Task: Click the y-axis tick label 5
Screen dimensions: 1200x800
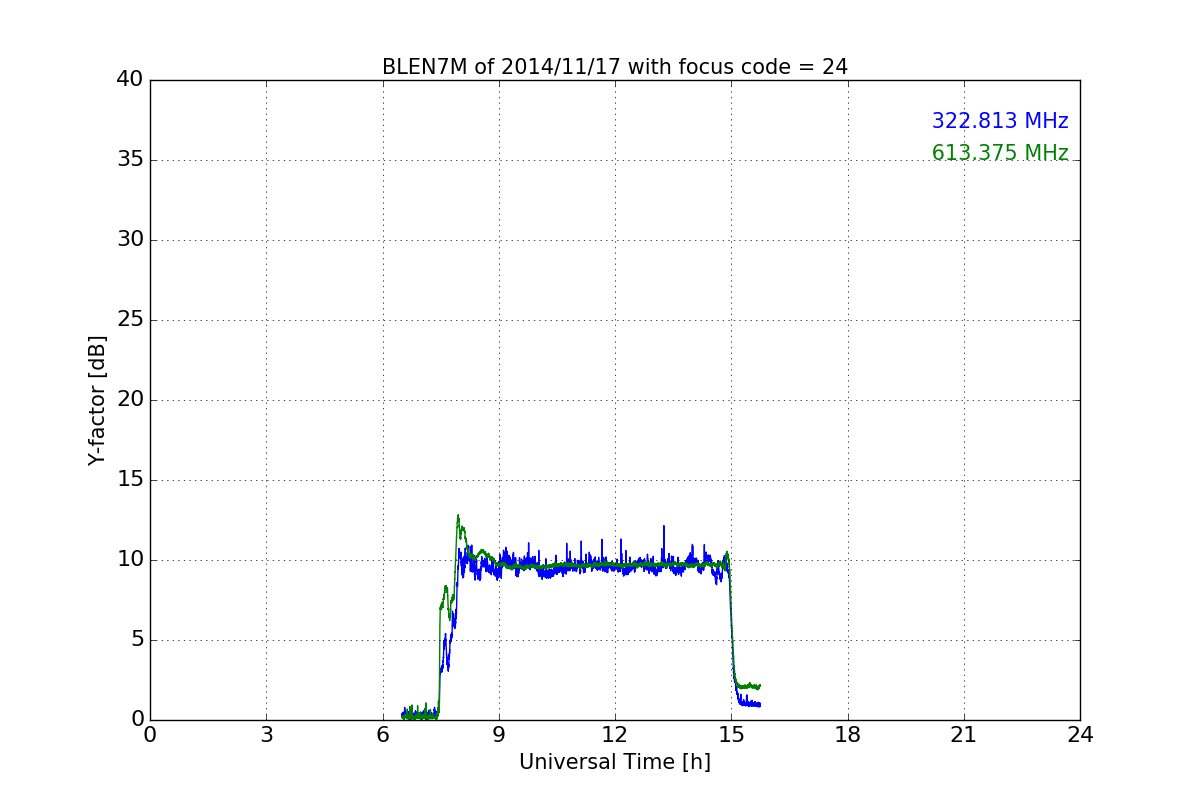Action: point(137,640)
